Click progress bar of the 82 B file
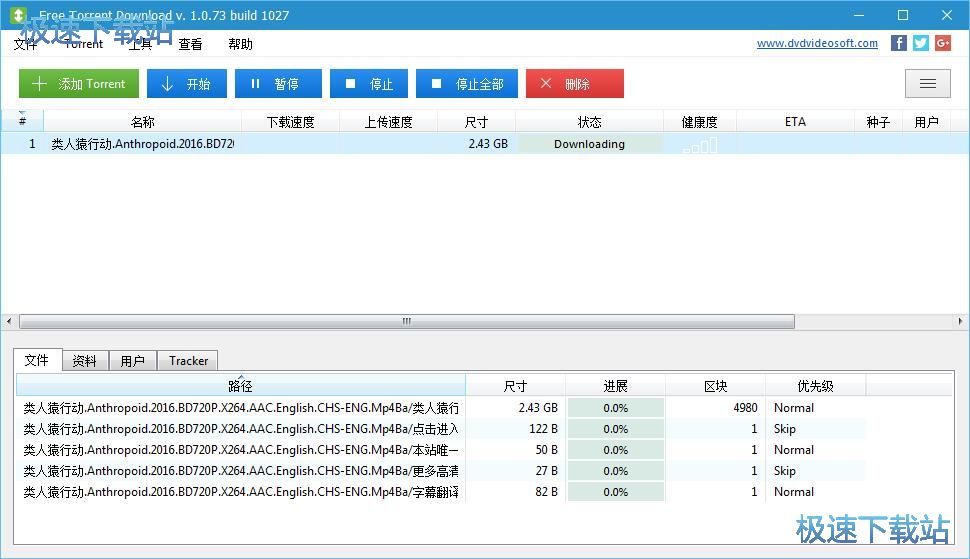This screenshot has height=559, width=970. [616, 492]
